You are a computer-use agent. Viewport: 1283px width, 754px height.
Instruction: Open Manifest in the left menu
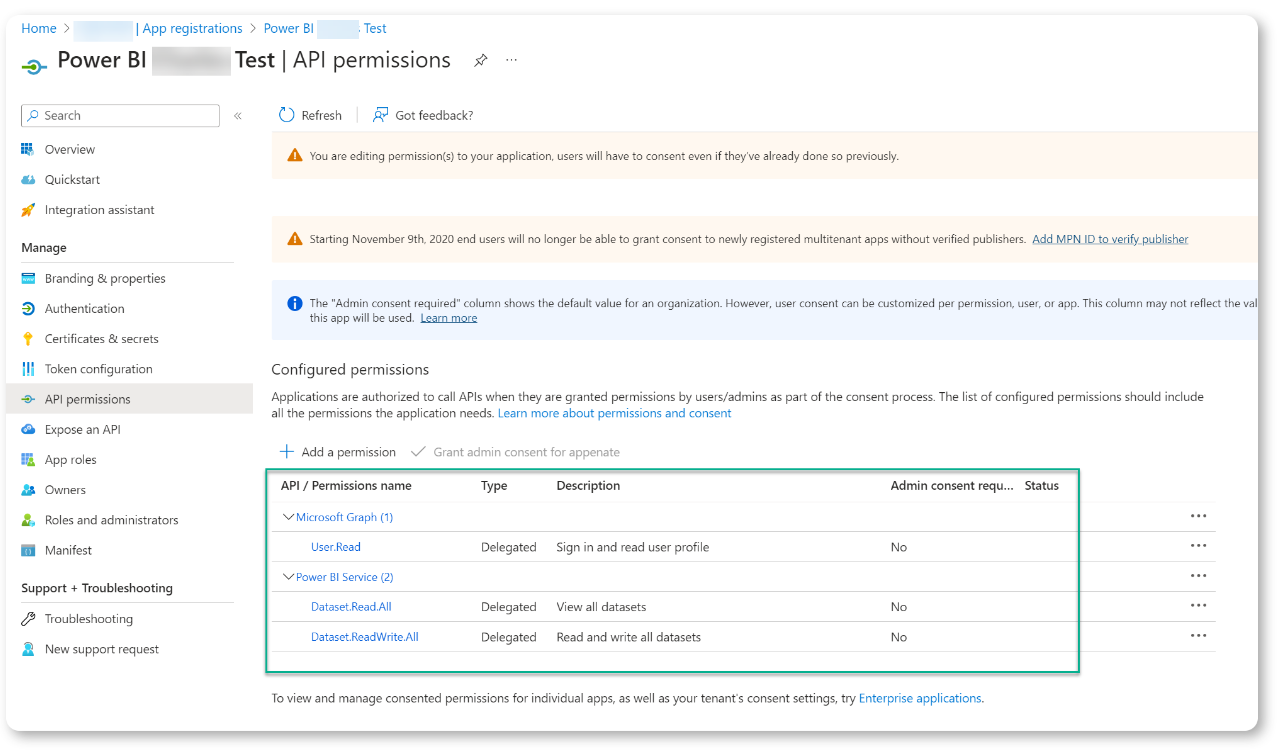point(68,550)
